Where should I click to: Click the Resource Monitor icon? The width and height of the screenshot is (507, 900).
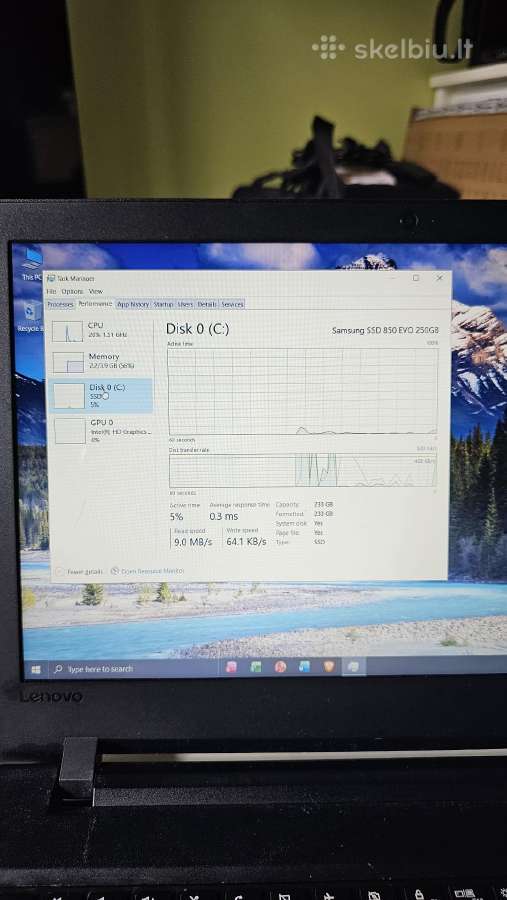click(x=114, y=571)
